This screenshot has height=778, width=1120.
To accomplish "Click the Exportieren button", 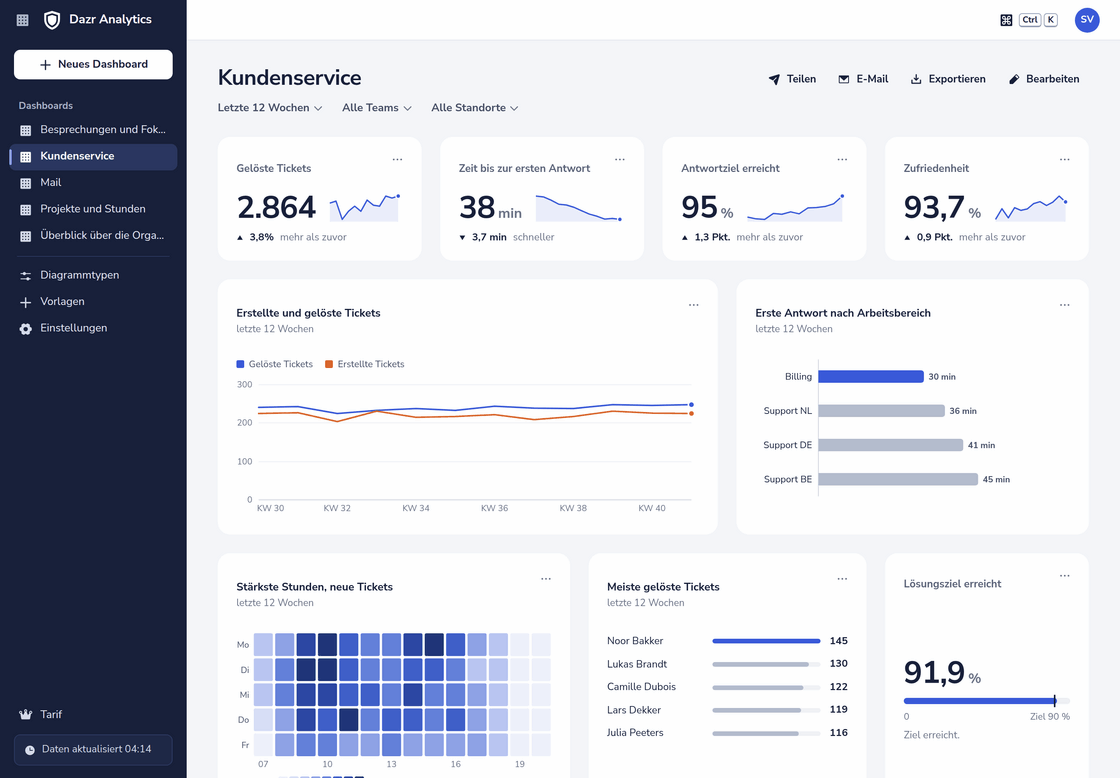I will click(948, 79).
